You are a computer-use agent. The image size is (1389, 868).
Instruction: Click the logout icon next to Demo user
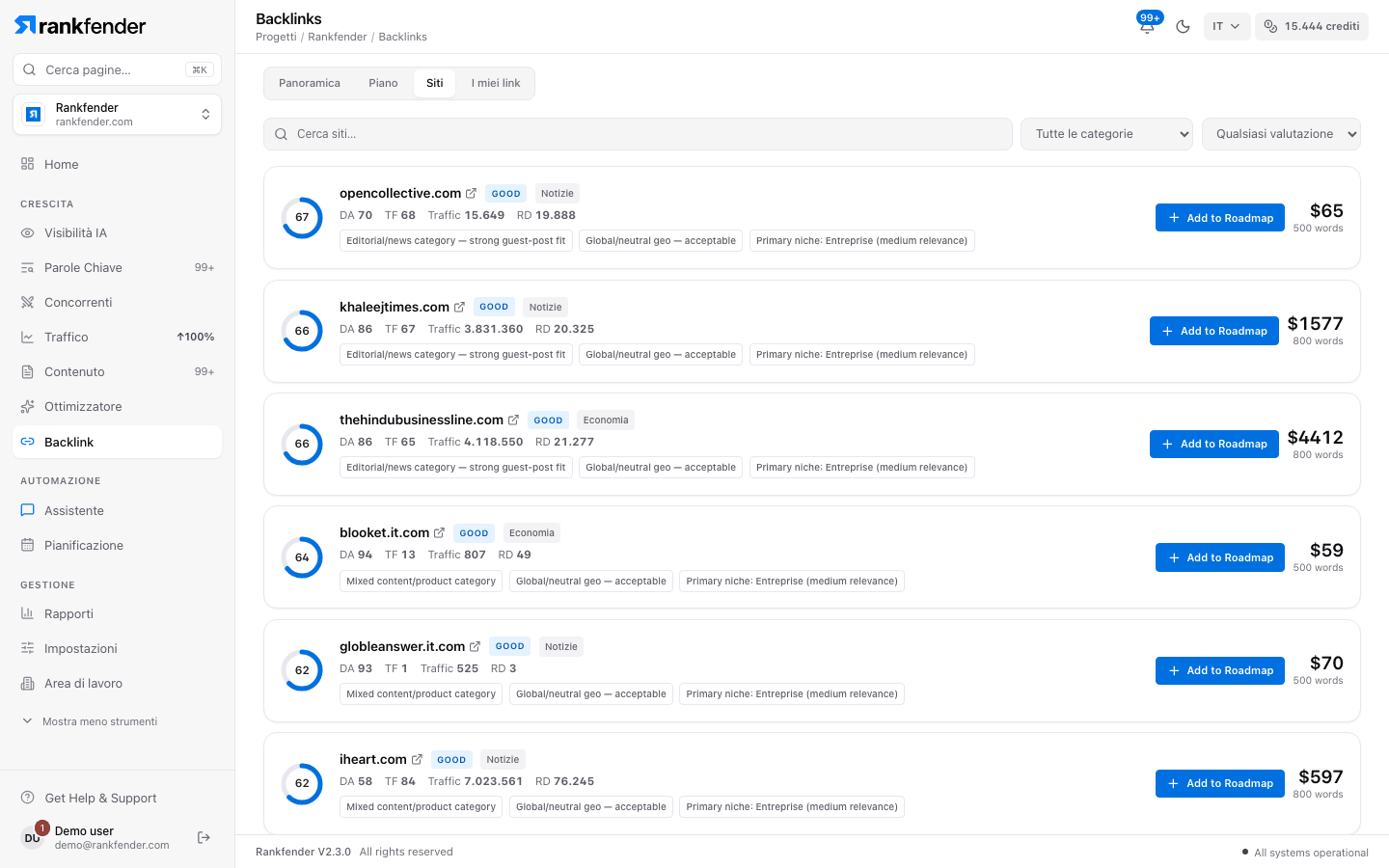tap(204, 837)
